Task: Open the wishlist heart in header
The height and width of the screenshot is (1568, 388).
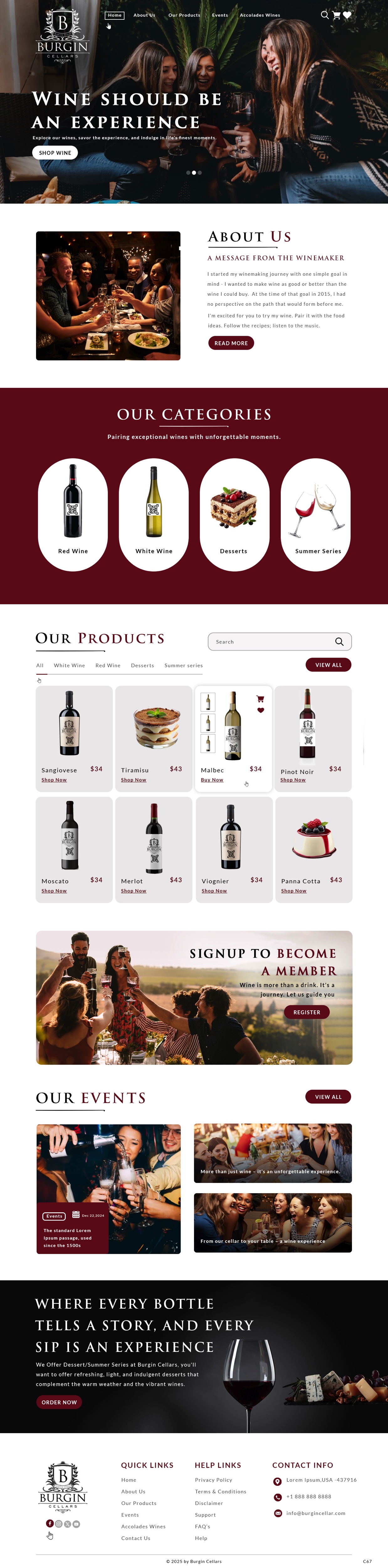Action: click(x=347, y=15)
